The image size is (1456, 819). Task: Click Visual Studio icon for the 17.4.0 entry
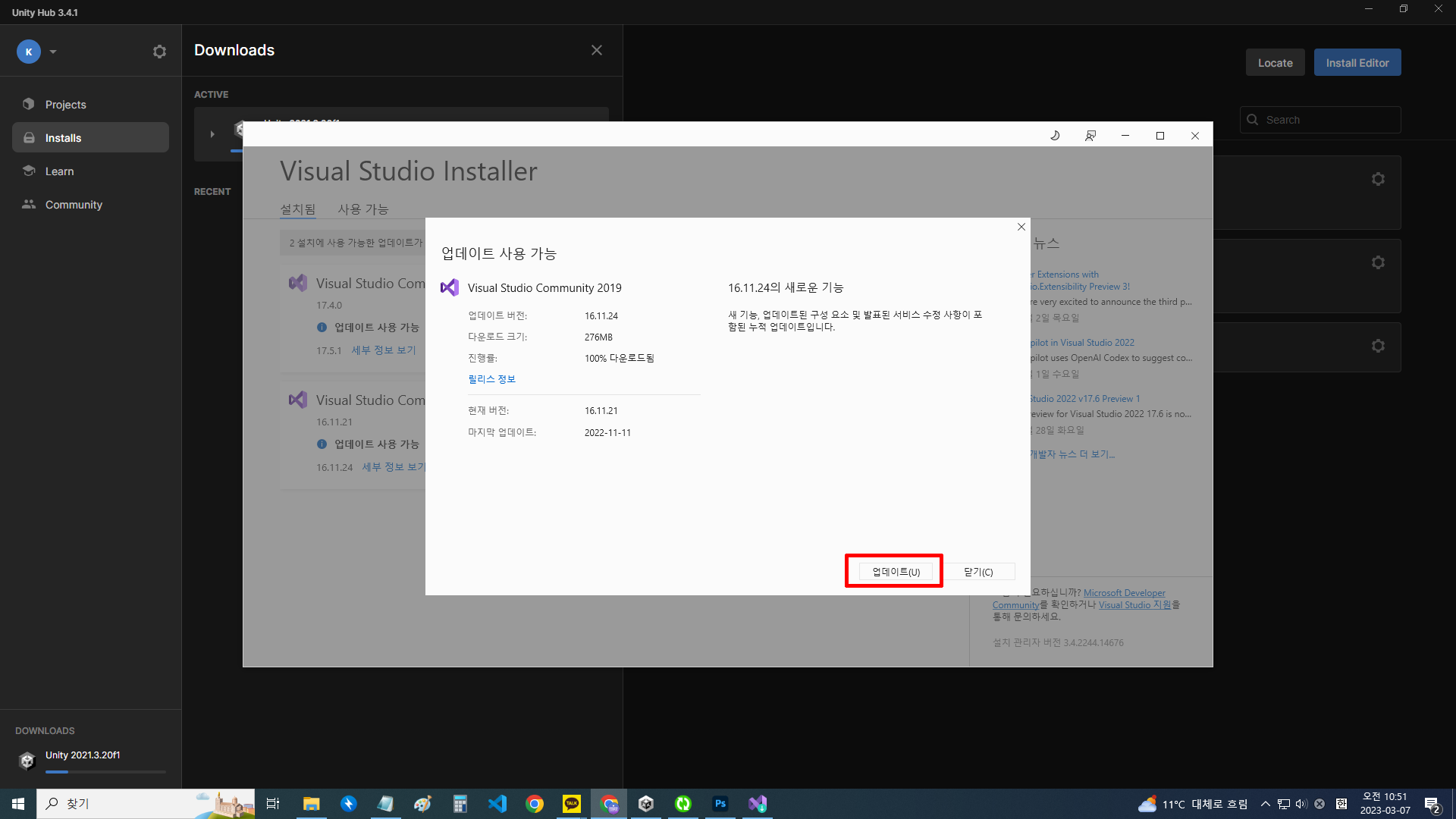click(298, 283)
